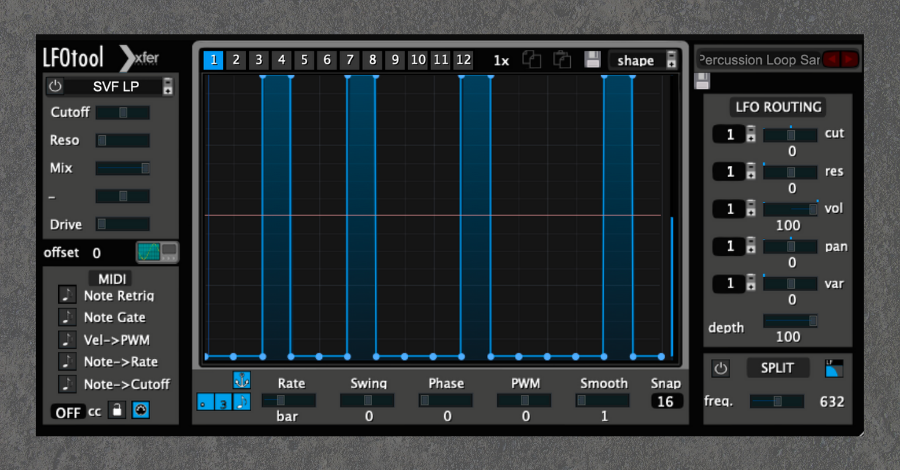Switch to graph tab 4
The width and height of the screenshot is (900, 470).
(281, 60)
